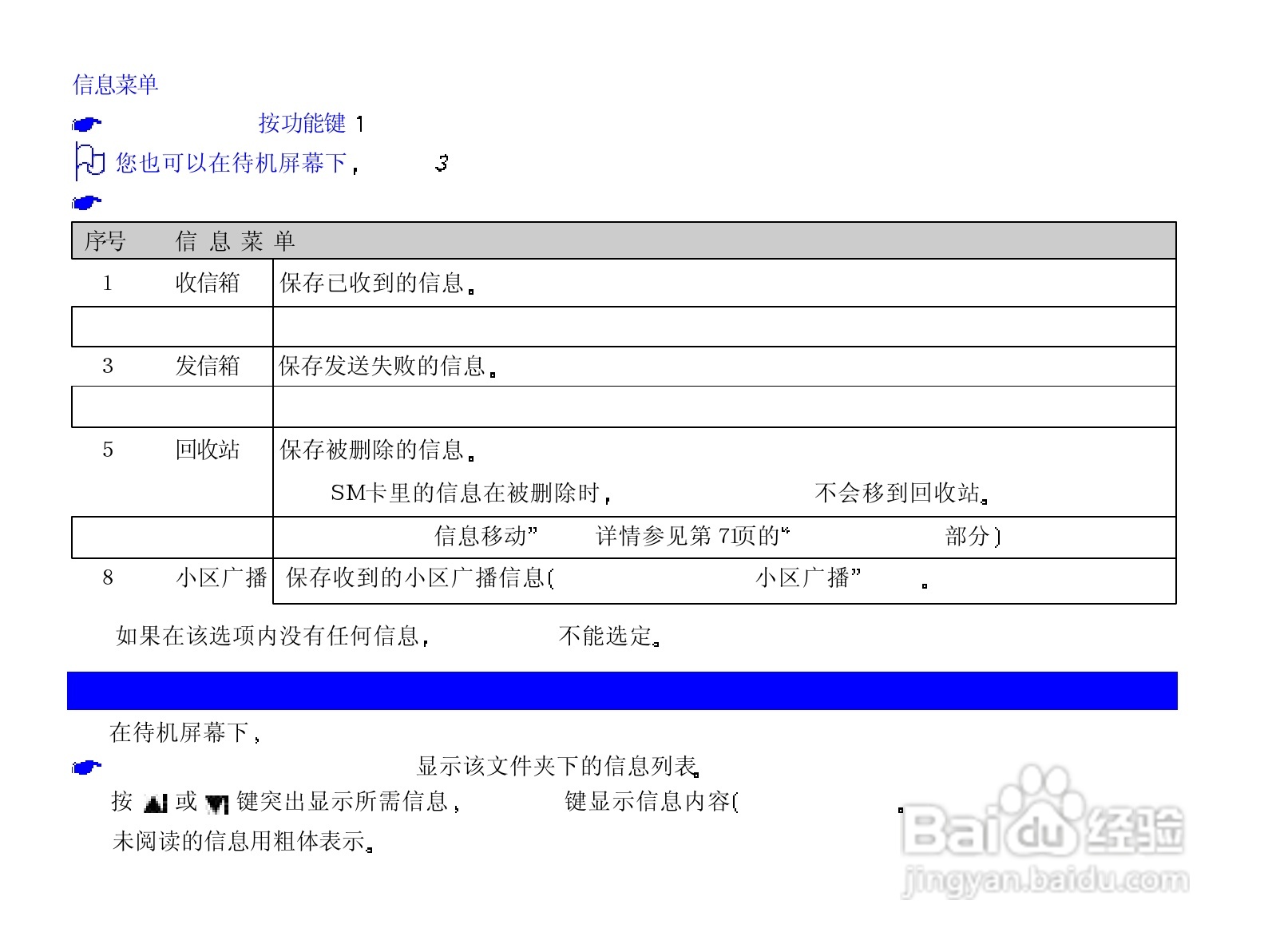Click the text 键突出显示所需信息
This screenshot has width=1268, height=952.
tap(348, 801)
